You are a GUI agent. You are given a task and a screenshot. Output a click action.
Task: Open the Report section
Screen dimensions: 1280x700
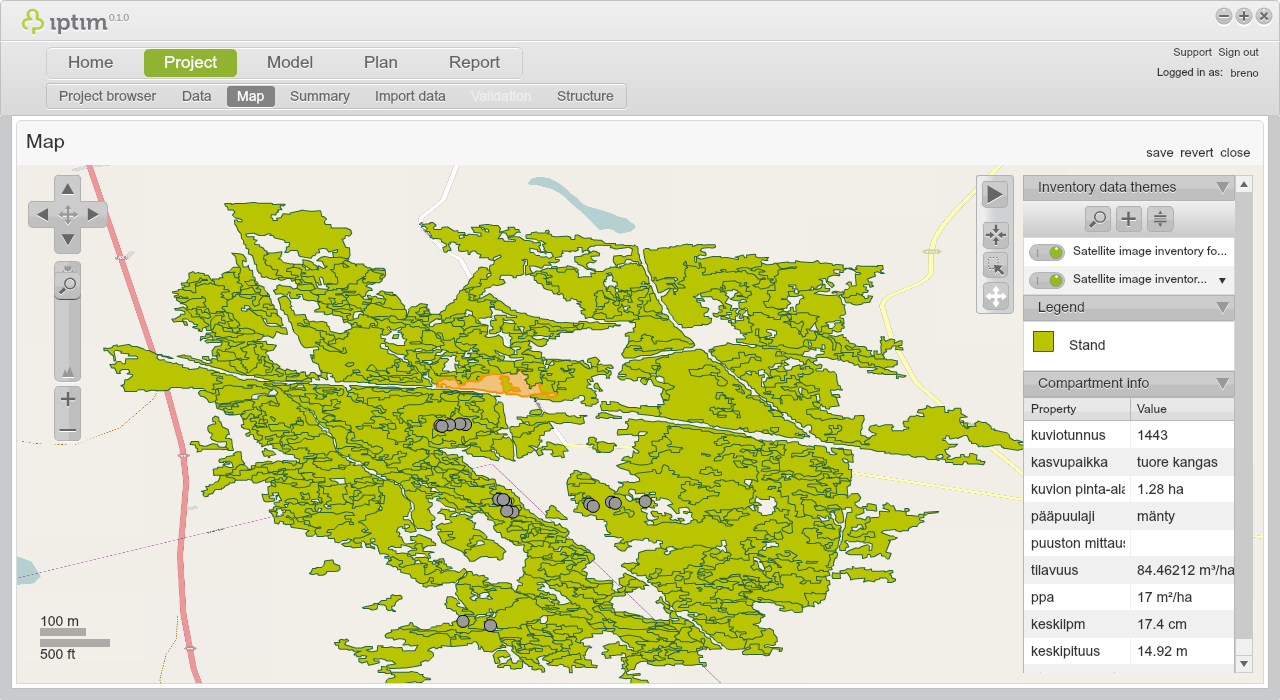(x=474, y=62)
